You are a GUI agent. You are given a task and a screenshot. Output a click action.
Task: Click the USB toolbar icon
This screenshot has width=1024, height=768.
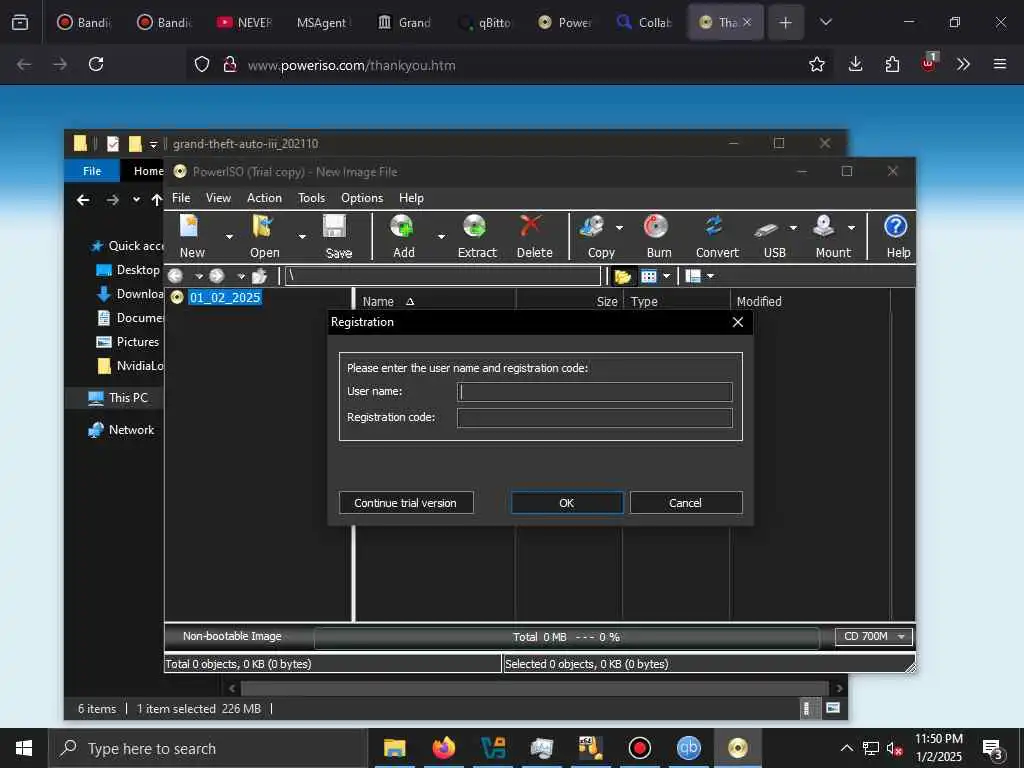(x=767, y=229)
